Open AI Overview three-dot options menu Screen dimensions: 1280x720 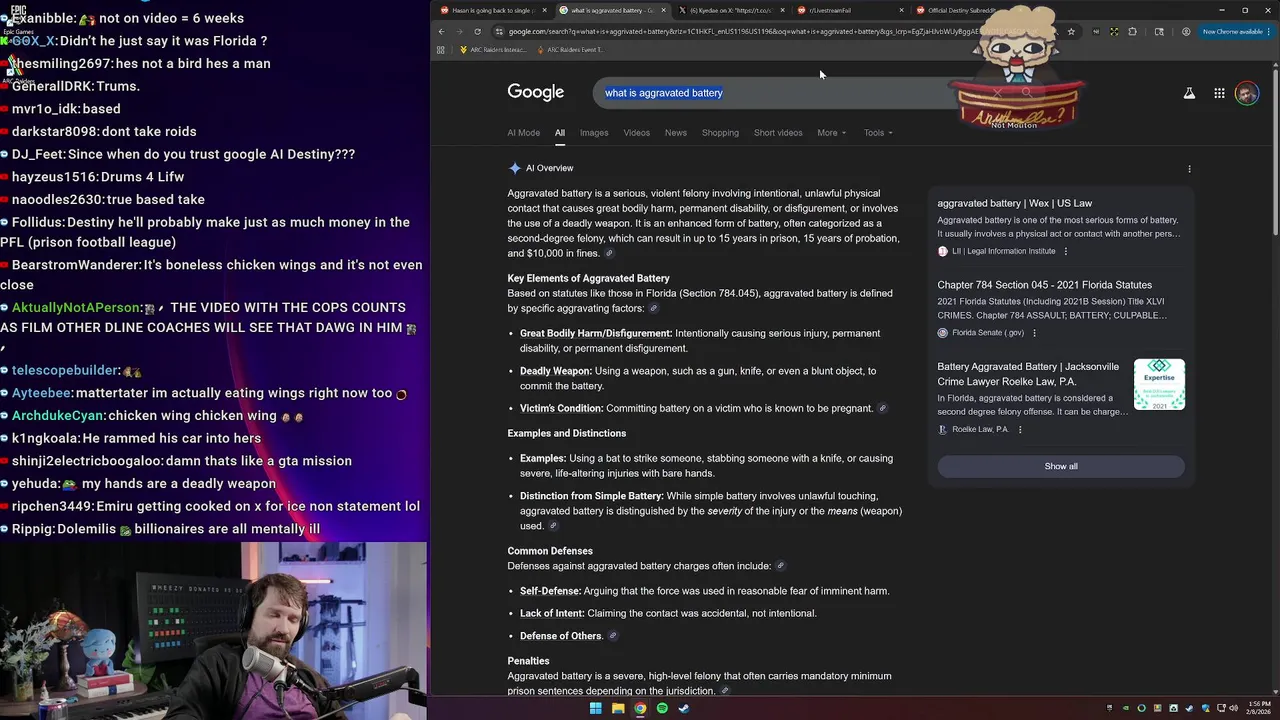1189,169
